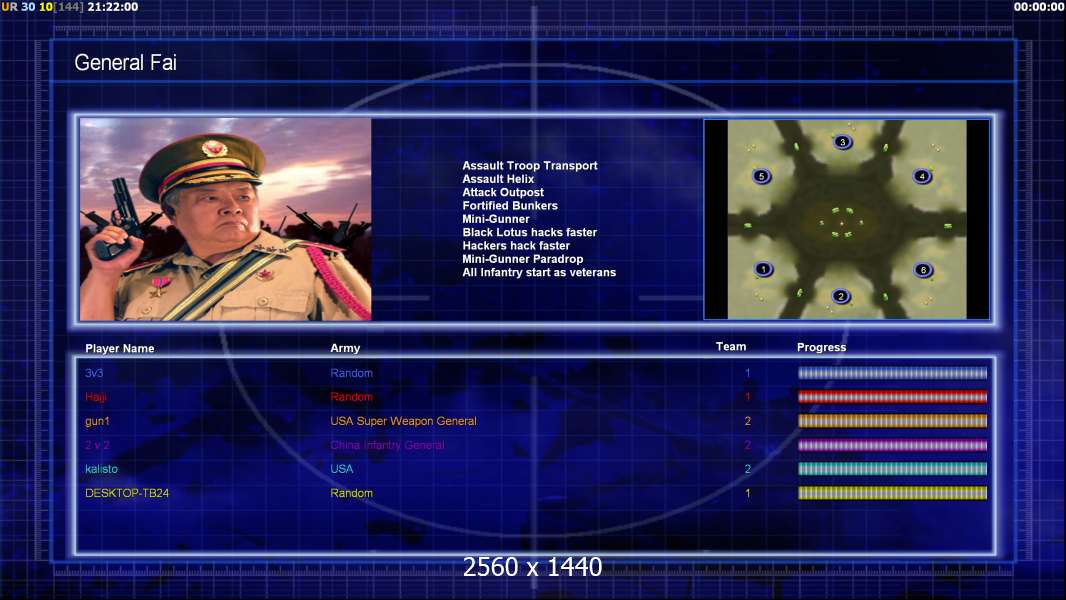1066x600 pixels.
Task: Click the Team column header
Action: click(x=731, y=347)
